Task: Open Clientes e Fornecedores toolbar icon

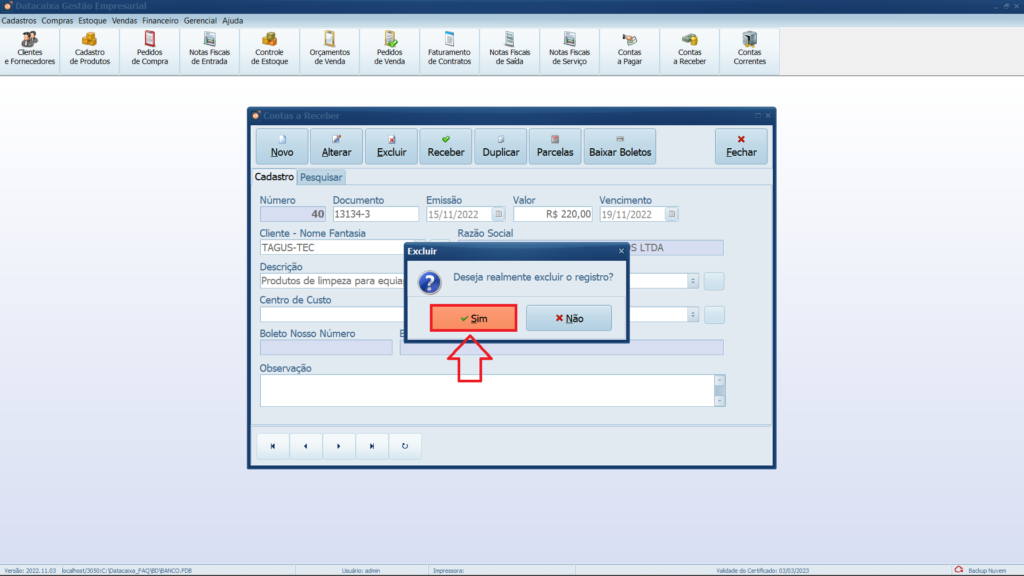Action: [30, 49]
